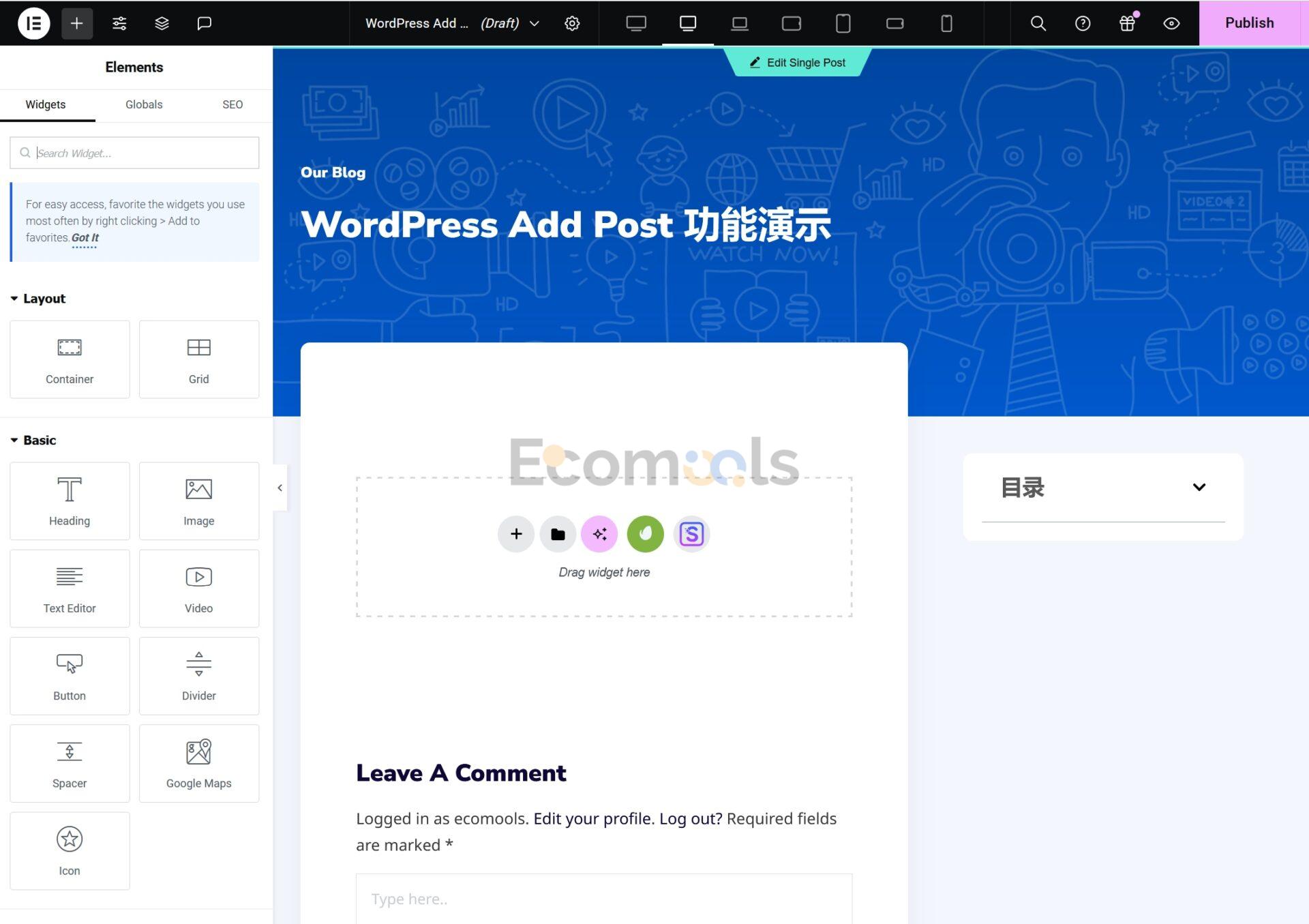Focus the Search Widget input field
1309x924 pixels.
pyautogui.click(x=134, y=153)
